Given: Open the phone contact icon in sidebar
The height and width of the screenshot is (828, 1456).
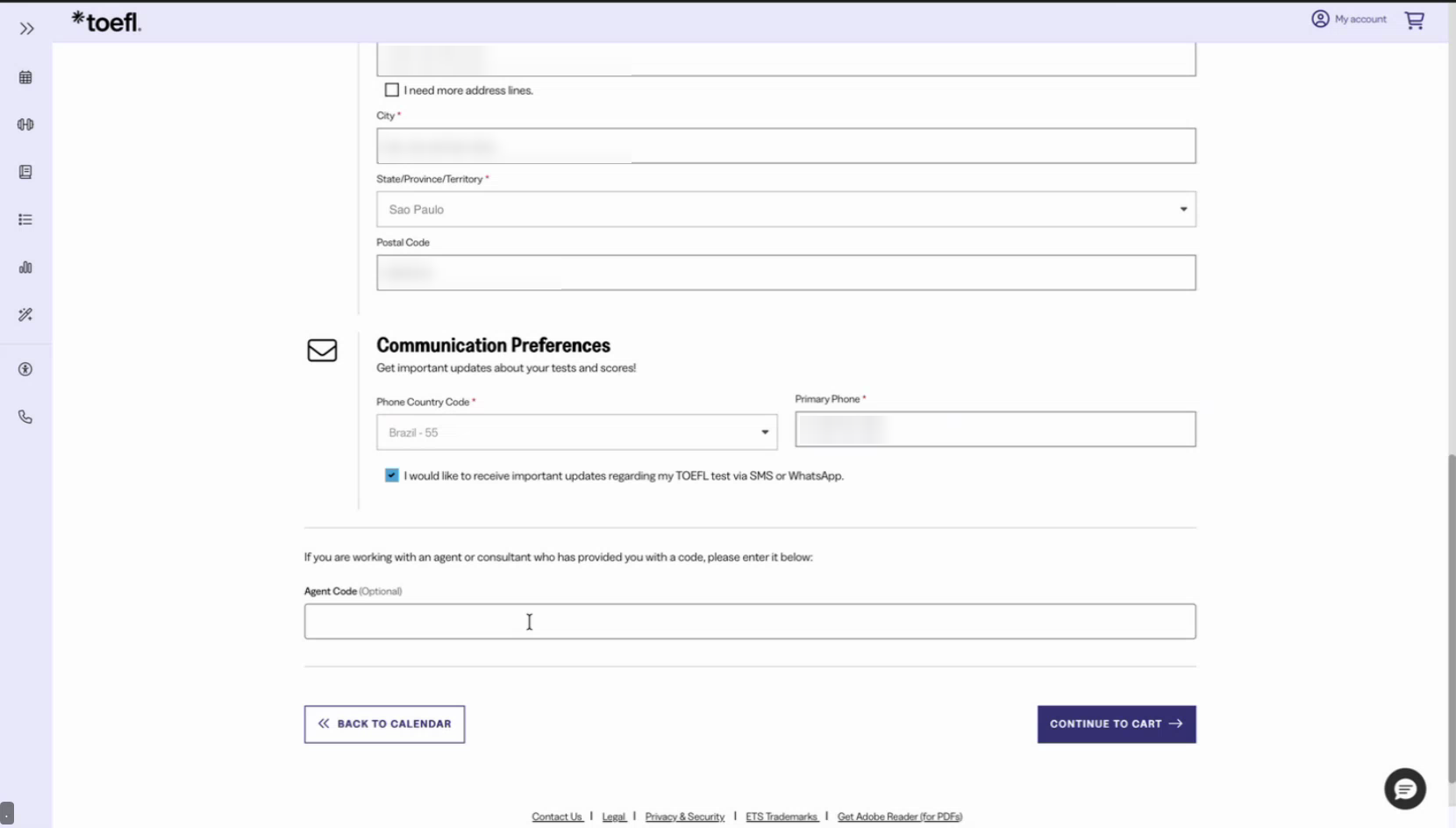Looking at the screenshot, I should pyautogui.click(x=25, y=417).
